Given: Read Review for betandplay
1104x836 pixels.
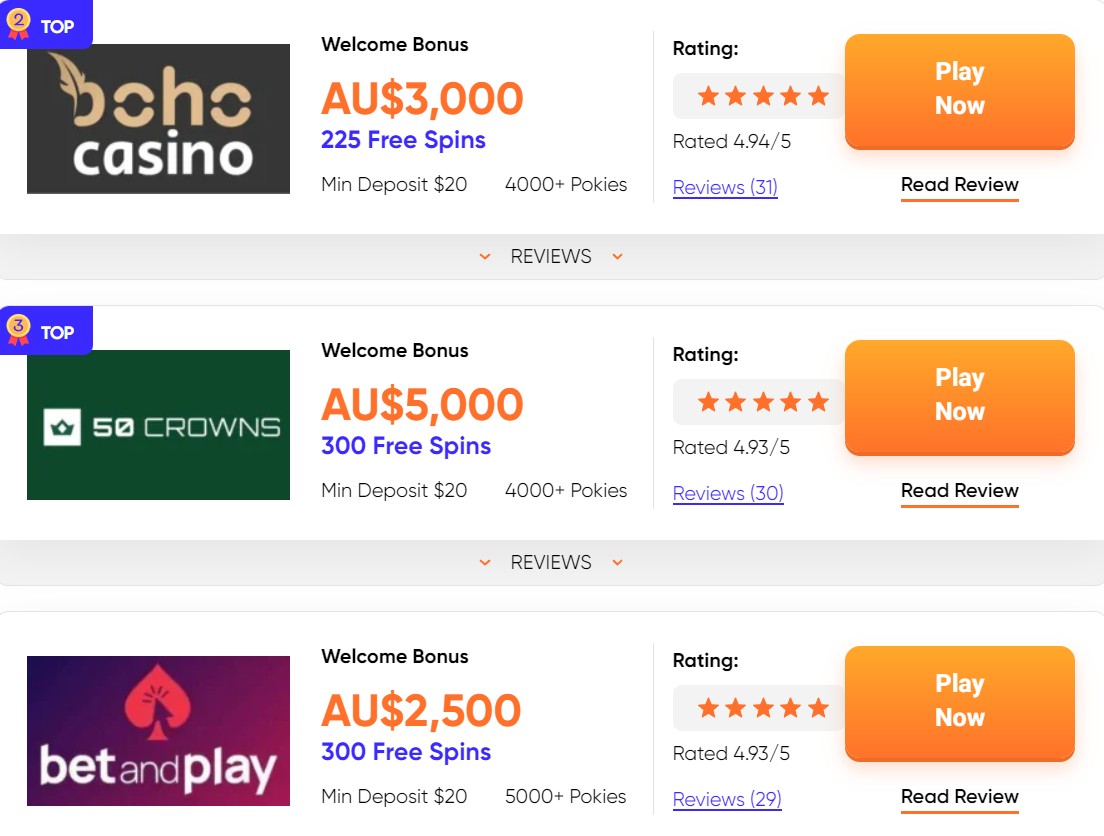Looking at the screenshot, I should (x=960, y=797).
